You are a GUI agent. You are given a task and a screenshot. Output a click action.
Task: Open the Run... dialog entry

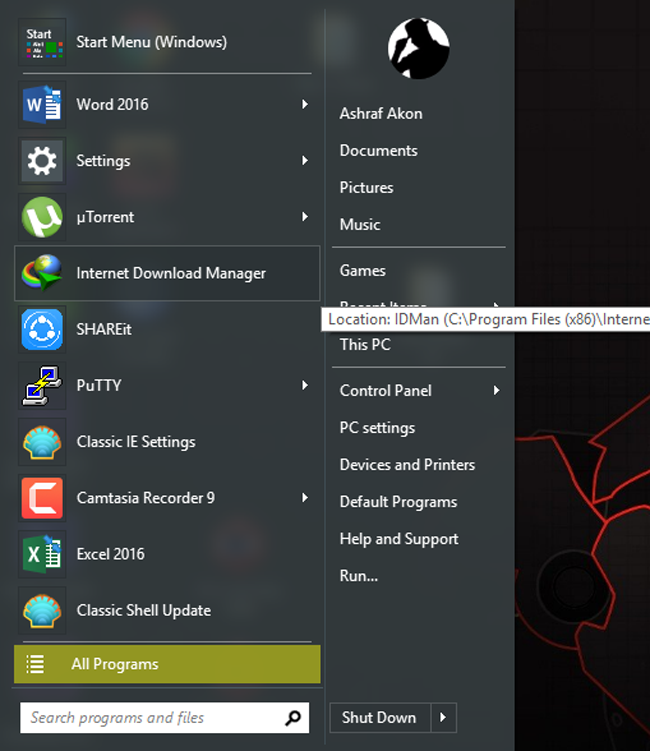pos(358,576)
